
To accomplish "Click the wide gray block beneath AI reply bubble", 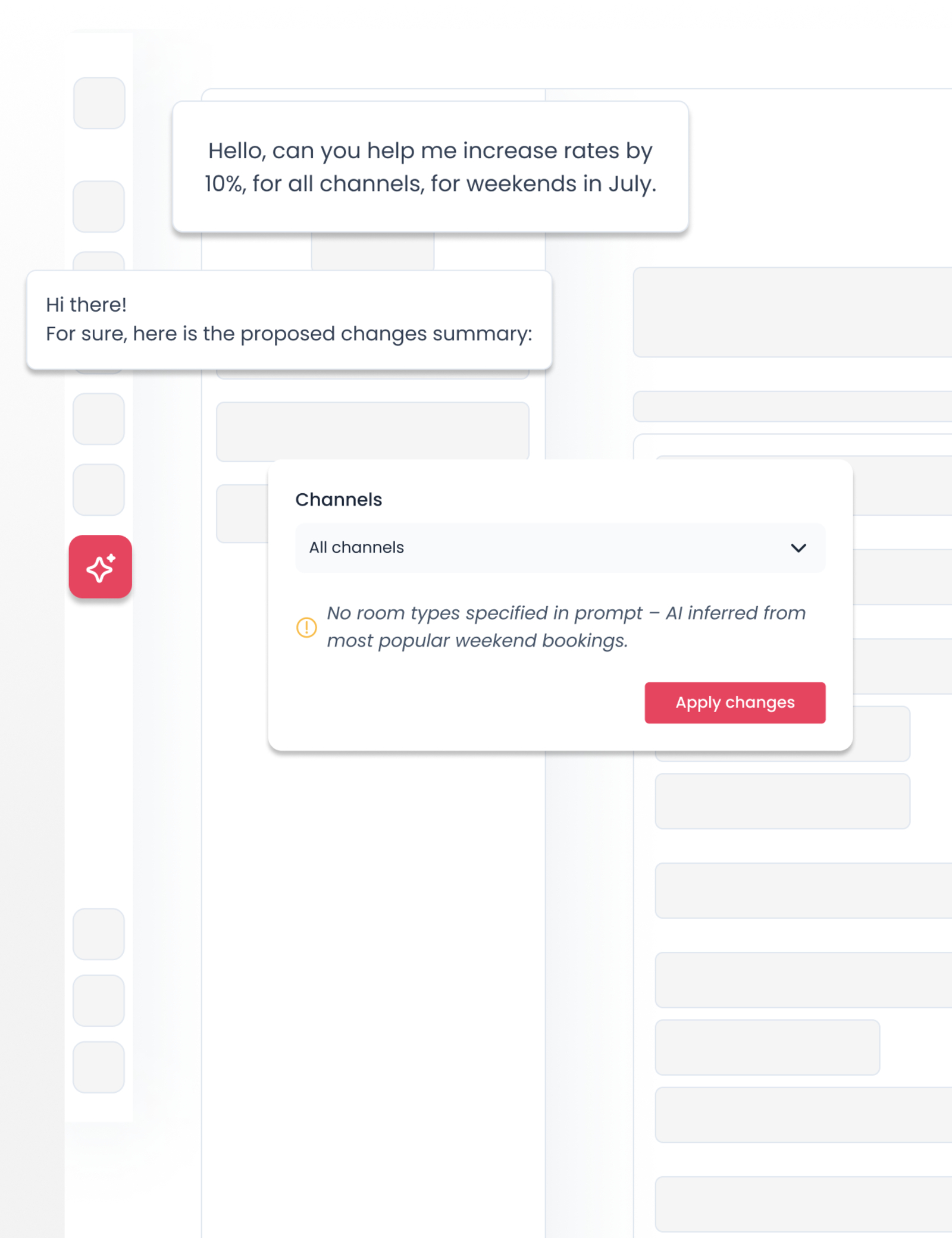I will pyautogui.click(x=372, y=431).
